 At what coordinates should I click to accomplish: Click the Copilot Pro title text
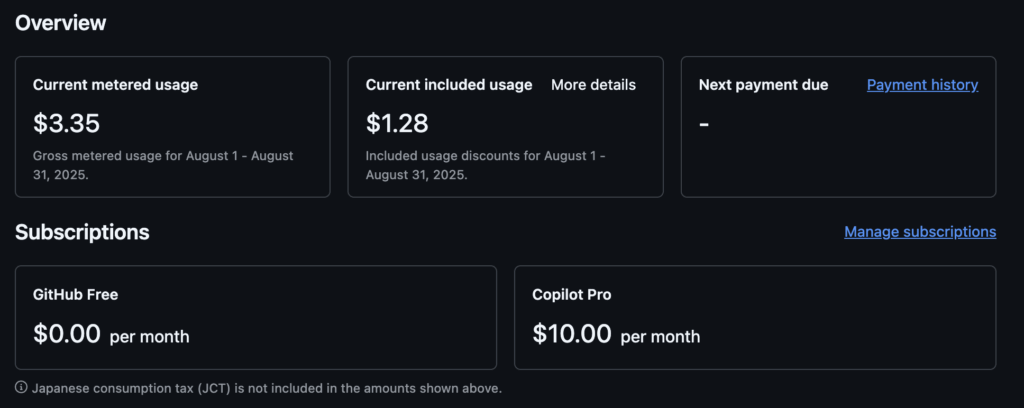tap(571, 295)
